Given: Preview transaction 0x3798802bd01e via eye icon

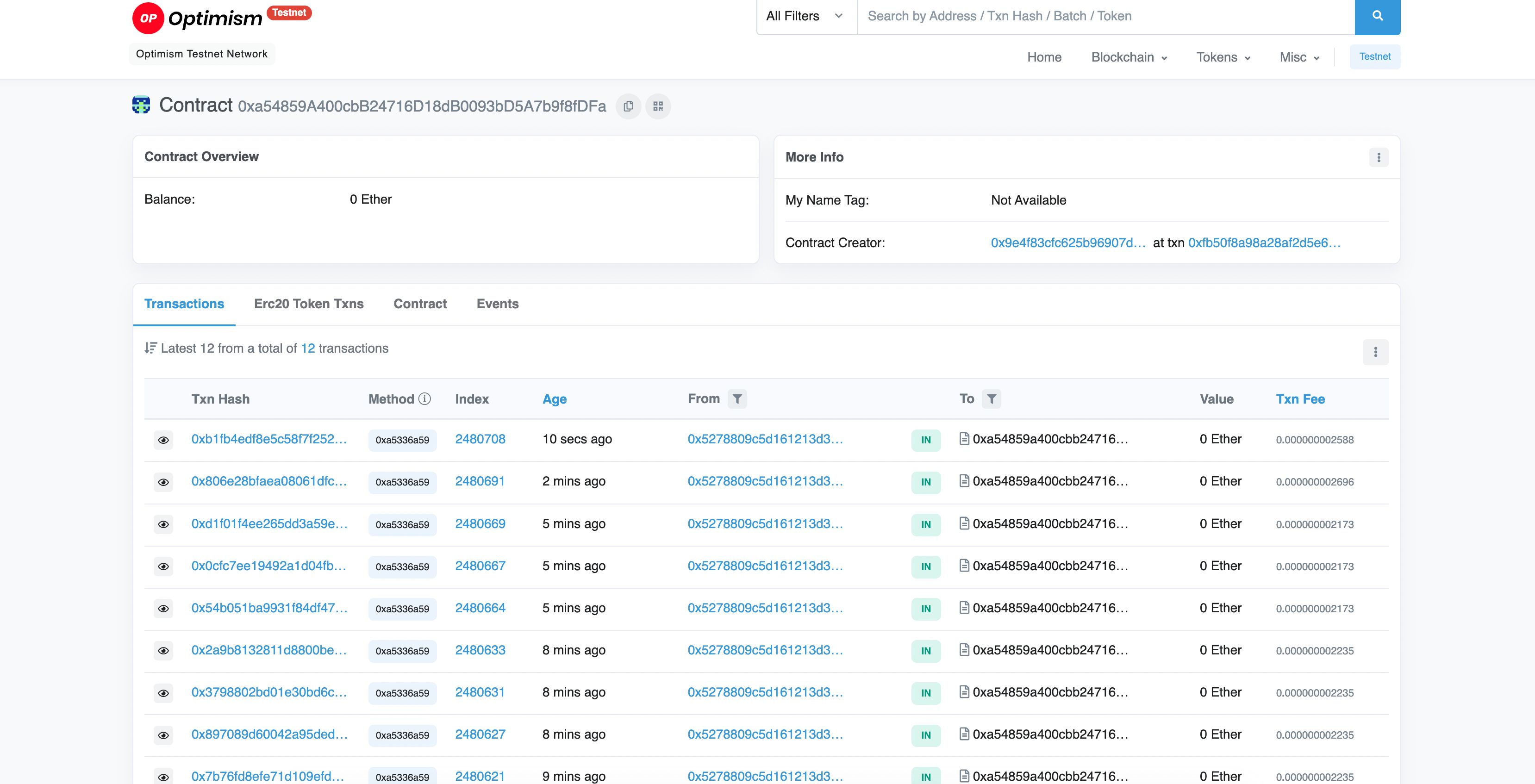Looking at the screenshot, I should pyautogui.click(x=163, y=693).
